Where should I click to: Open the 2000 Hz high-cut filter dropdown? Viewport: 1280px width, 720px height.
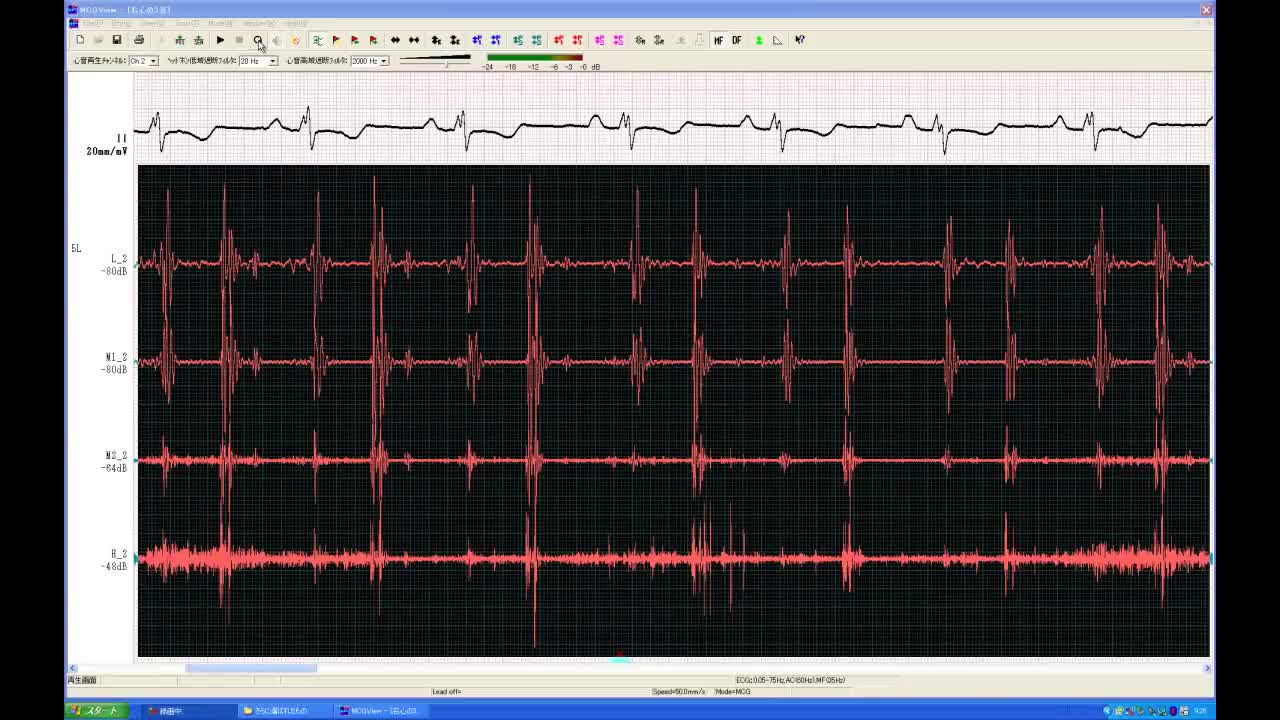pyautogui.click(x=383, y=61)
